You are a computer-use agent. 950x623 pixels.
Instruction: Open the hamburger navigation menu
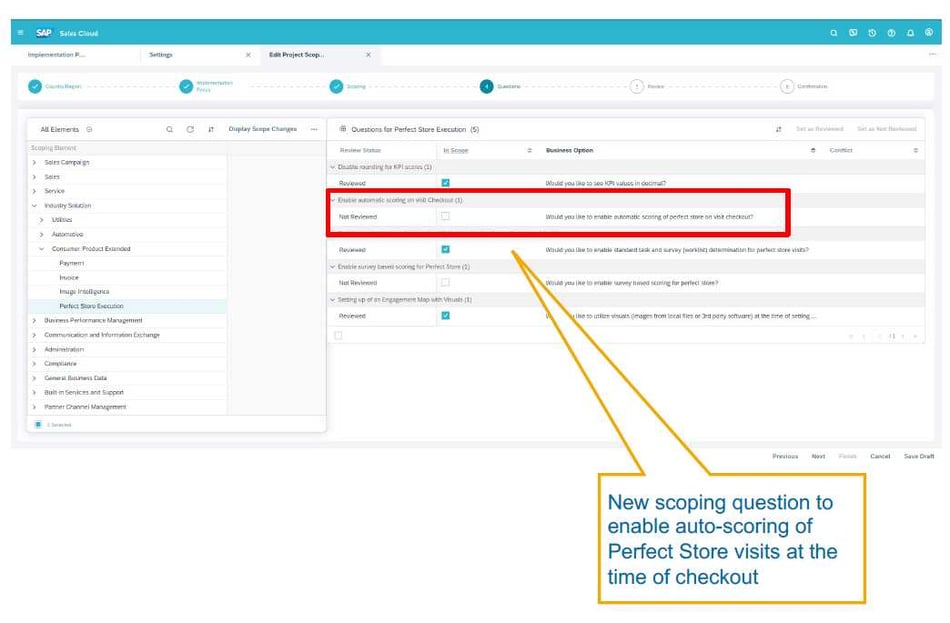[x=21, y=33]
